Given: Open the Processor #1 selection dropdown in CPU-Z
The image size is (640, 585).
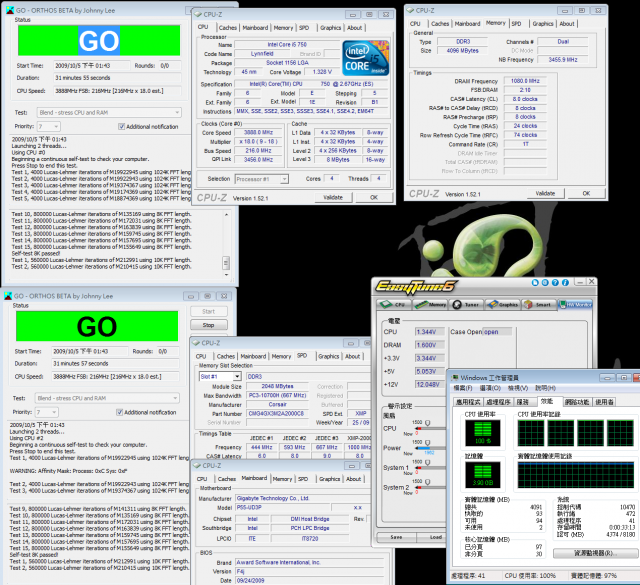Looking at the screenshot, I should pos(262,179).
